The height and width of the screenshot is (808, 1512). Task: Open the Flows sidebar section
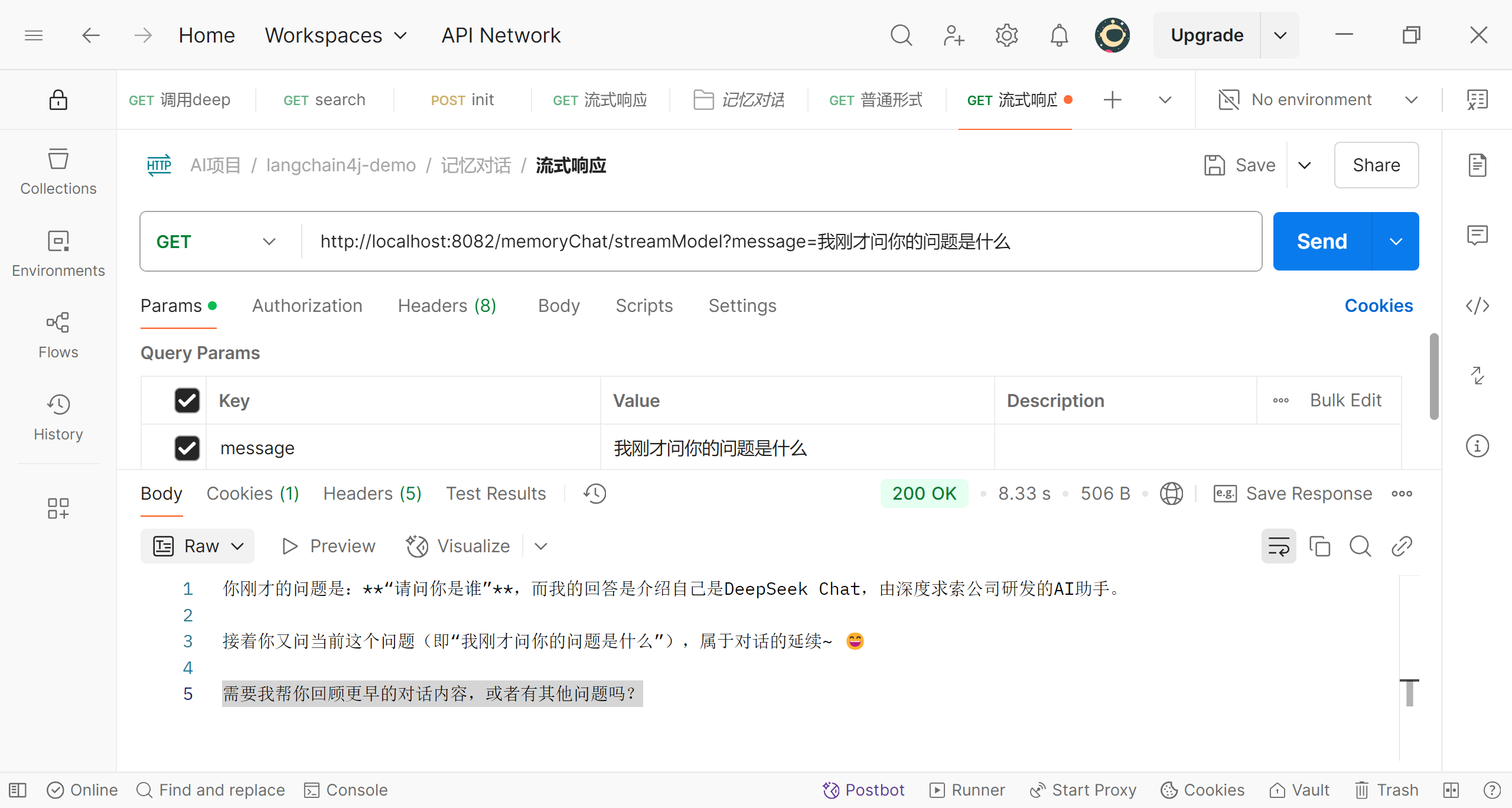58,335
